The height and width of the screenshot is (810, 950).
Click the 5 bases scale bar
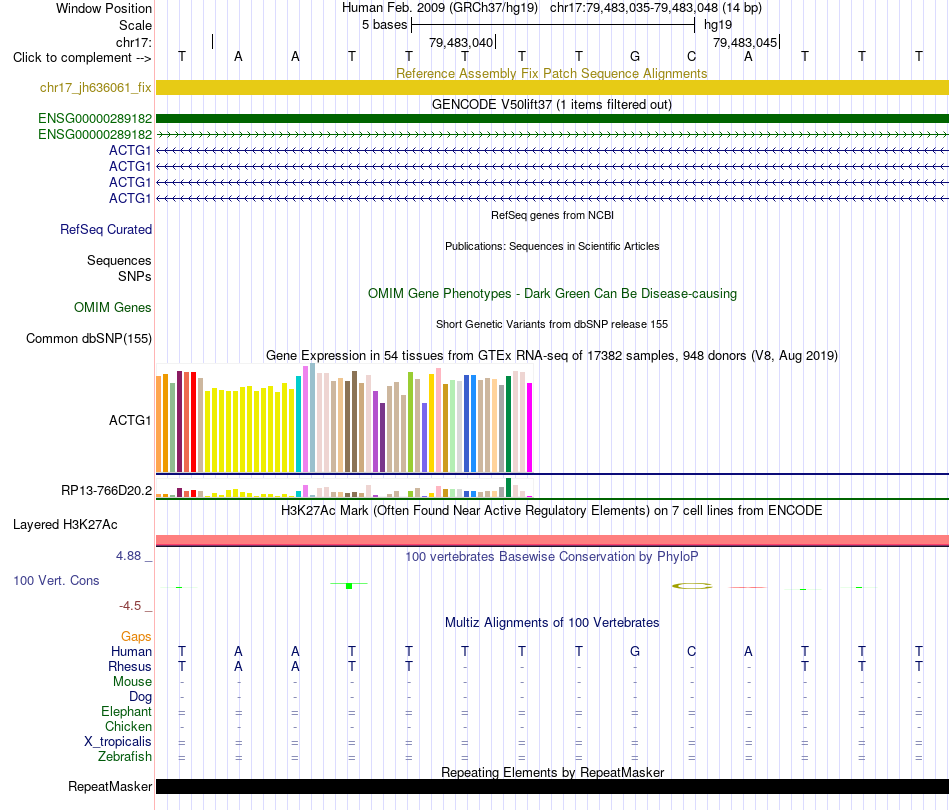[553, 25]
